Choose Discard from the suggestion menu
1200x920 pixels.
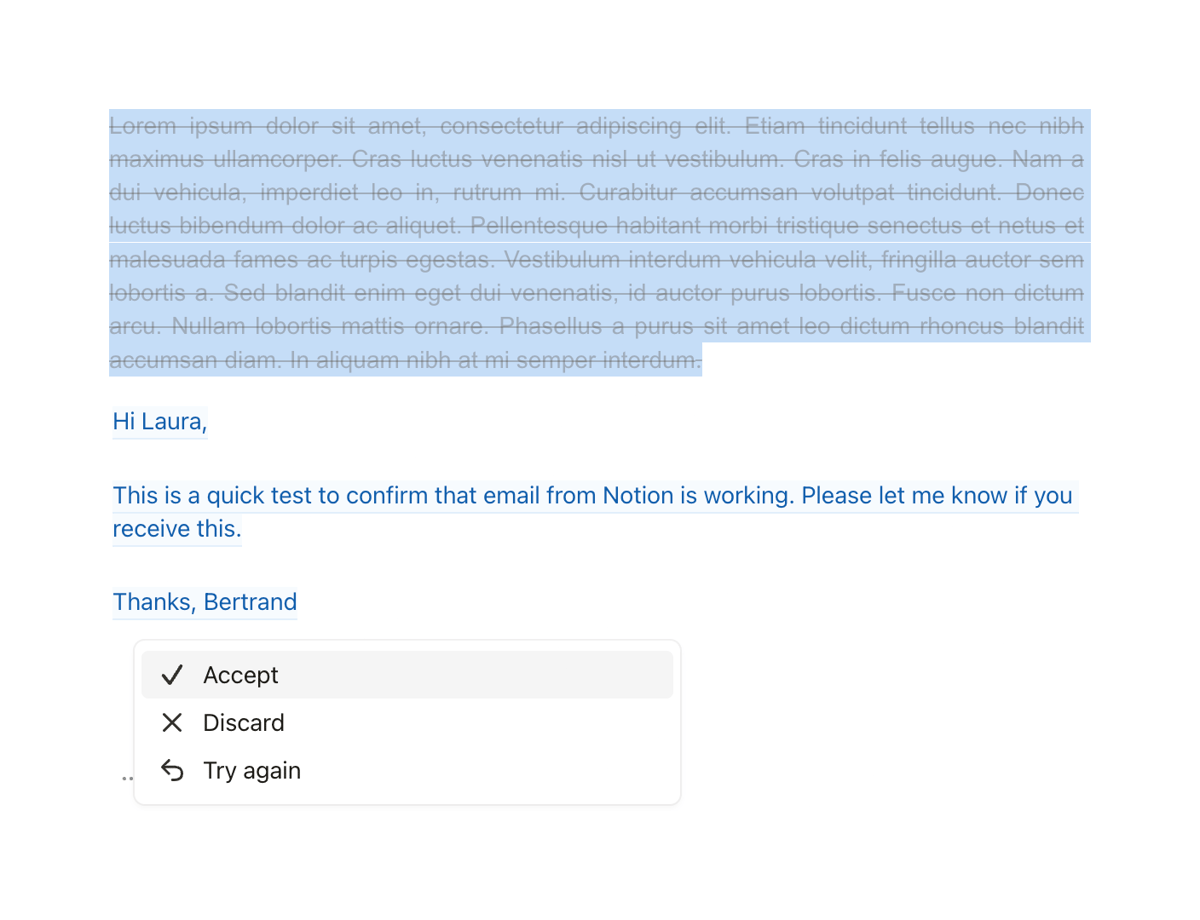tap(244, 722)
